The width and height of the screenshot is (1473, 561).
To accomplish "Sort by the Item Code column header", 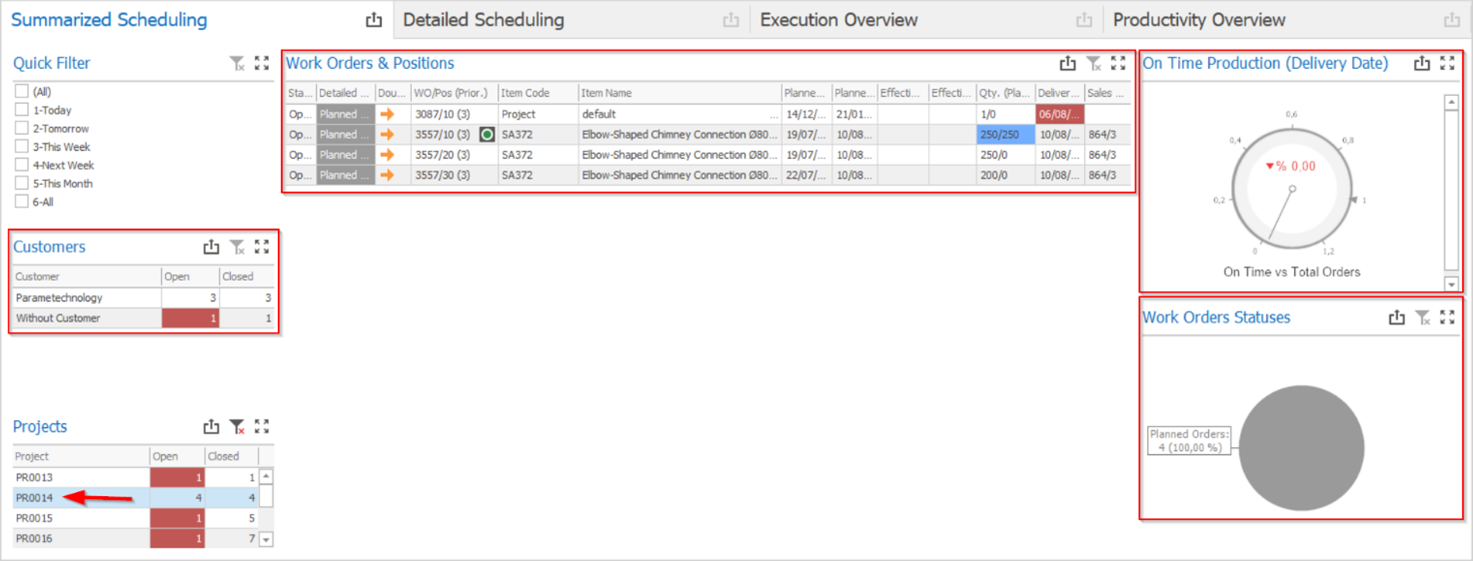I will pyautogui.click(x=526, y=93).
